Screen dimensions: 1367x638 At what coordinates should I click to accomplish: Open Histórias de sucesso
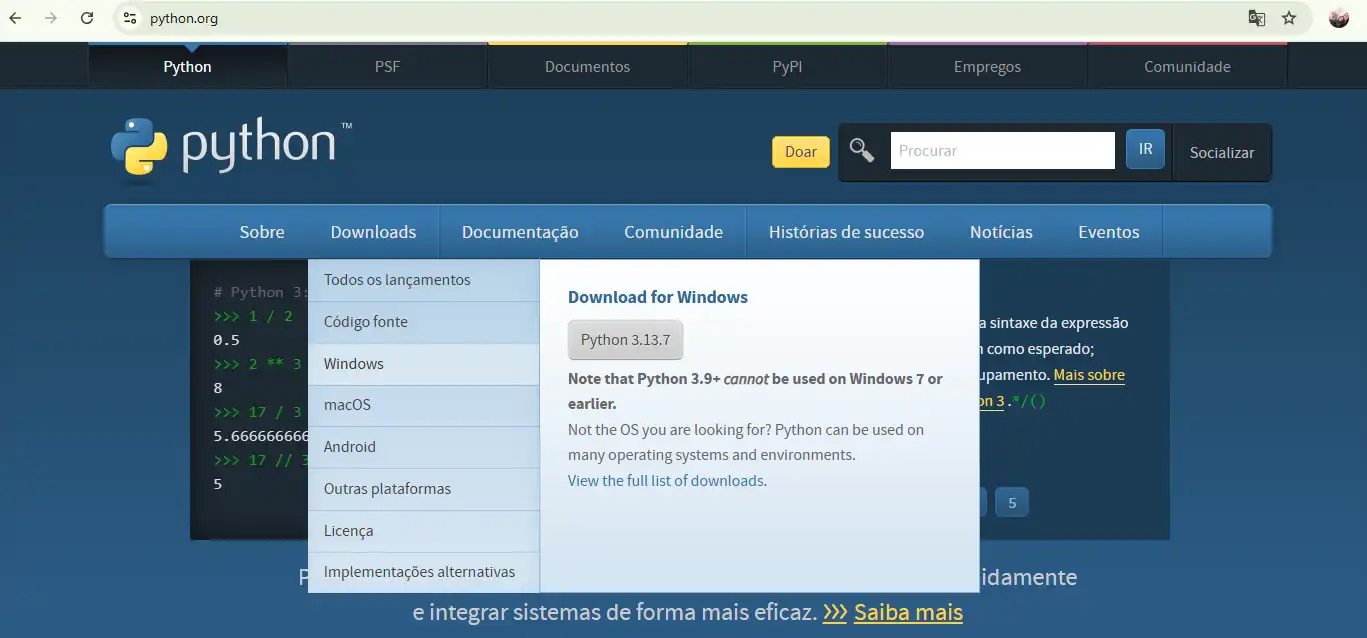(846, 232)
